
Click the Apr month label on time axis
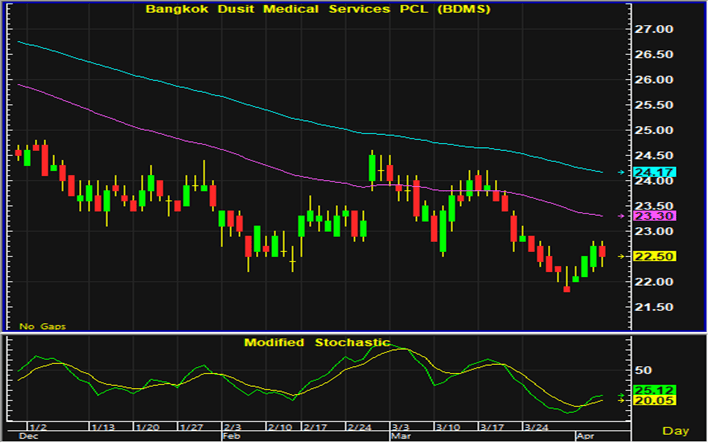point(584,436)
